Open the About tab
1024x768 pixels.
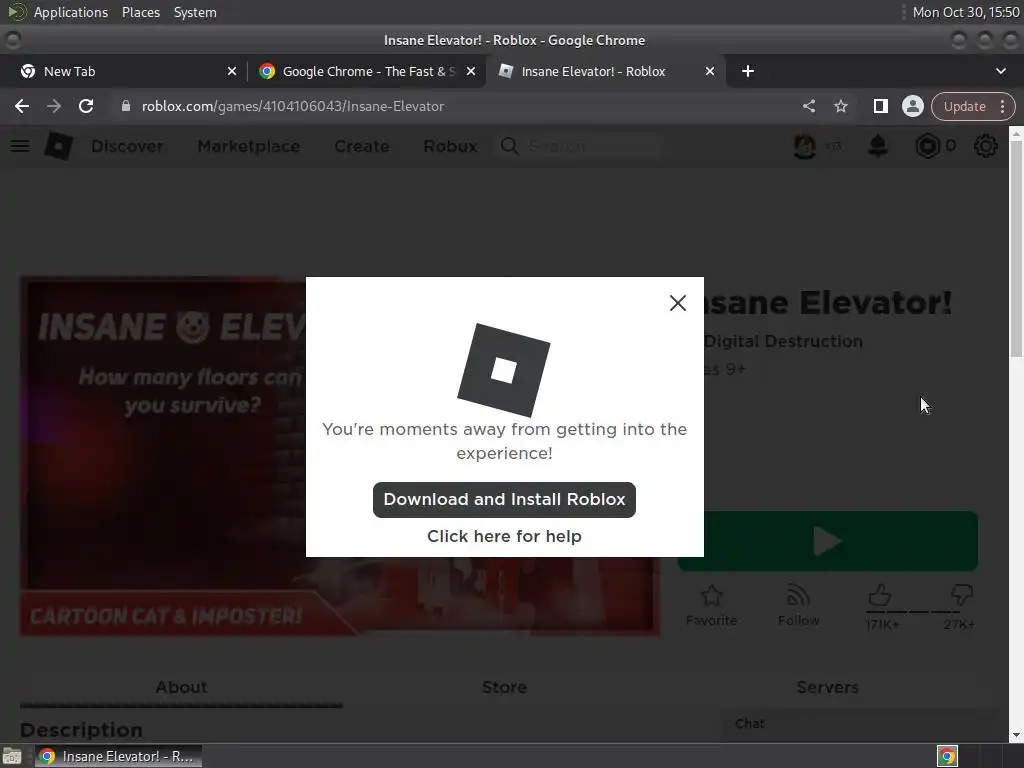pyautogui.click(x=181, y=687)
